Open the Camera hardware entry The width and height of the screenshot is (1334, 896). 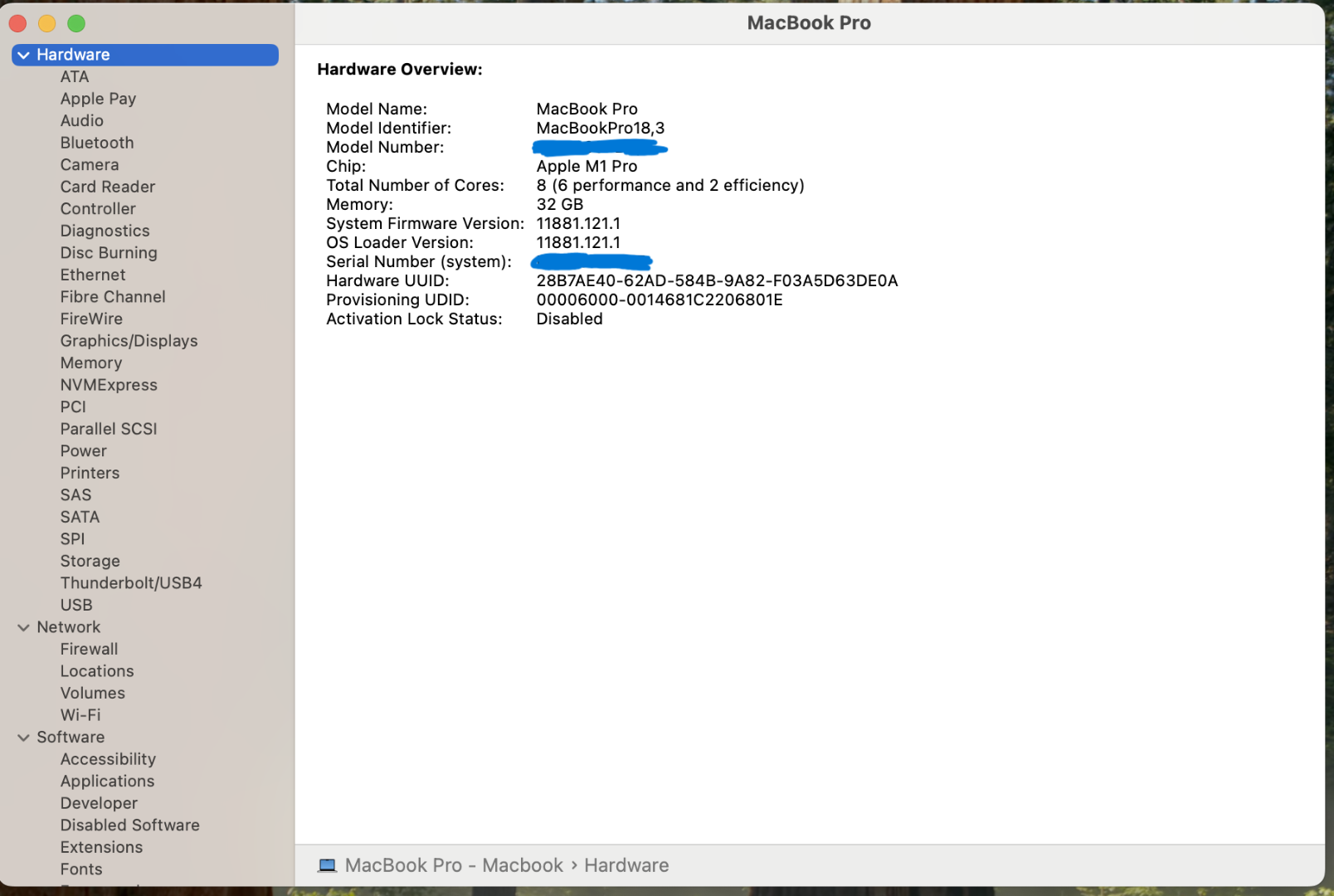90,164
